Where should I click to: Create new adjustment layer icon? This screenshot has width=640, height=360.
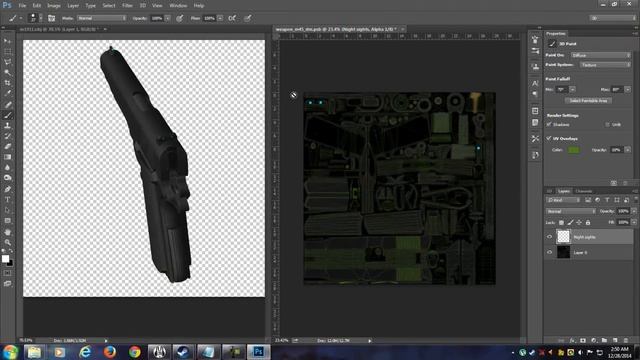pyautogui.click(x=594, y=340)
